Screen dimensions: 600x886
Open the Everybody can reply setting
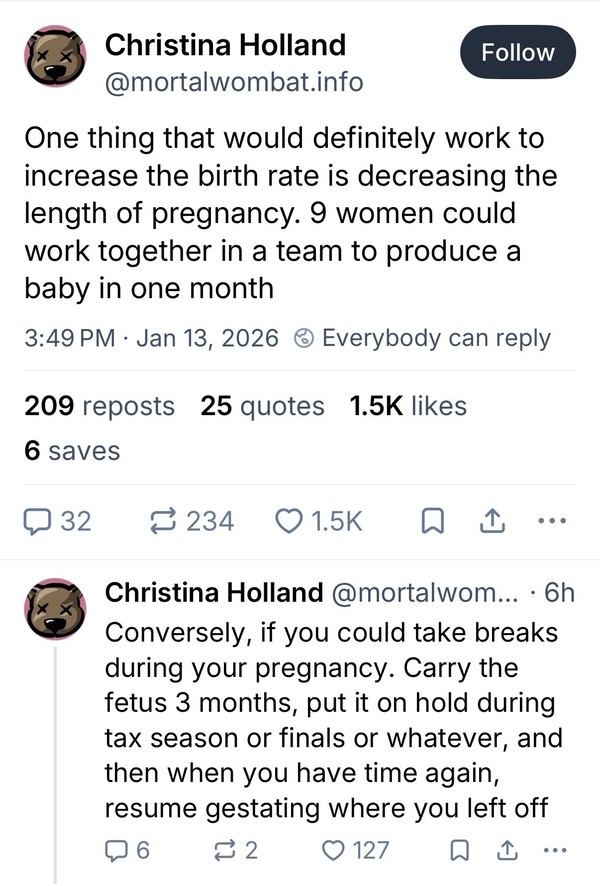click(x=422, y=338)
